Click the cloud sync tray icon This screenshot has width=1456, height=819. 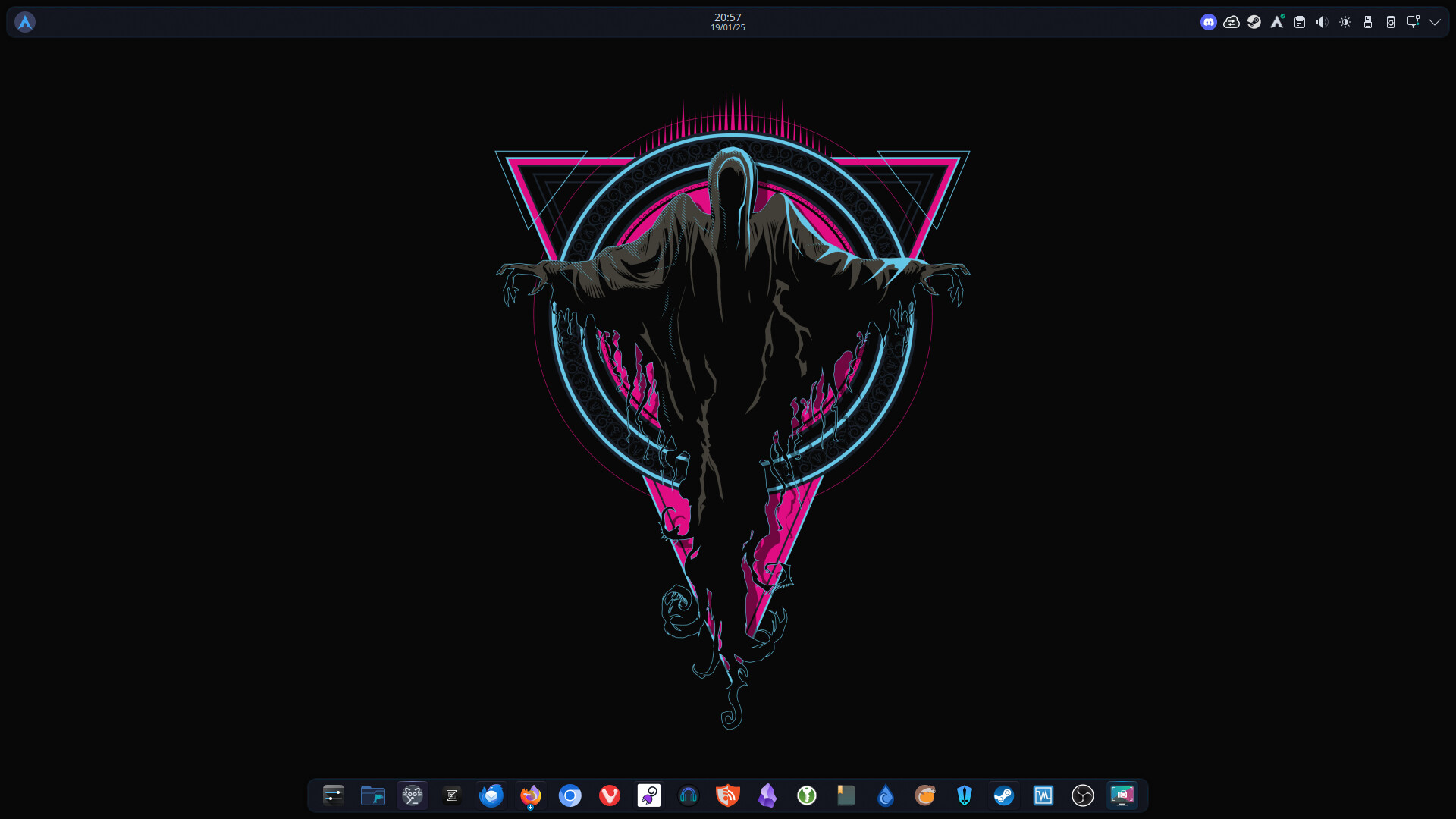1232,22
